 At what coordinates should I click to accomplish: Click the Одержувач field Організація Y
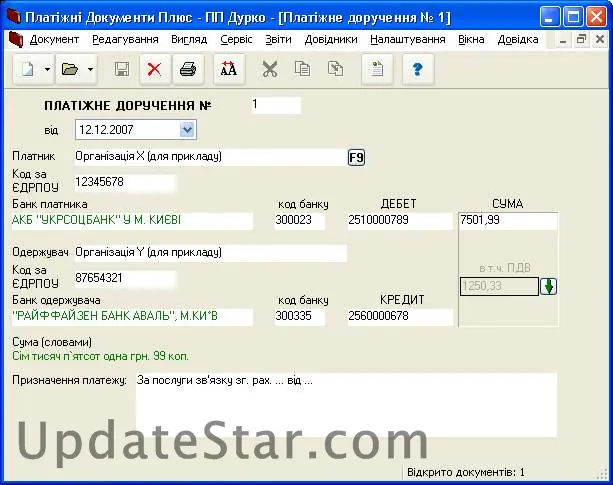pos(210,253)
